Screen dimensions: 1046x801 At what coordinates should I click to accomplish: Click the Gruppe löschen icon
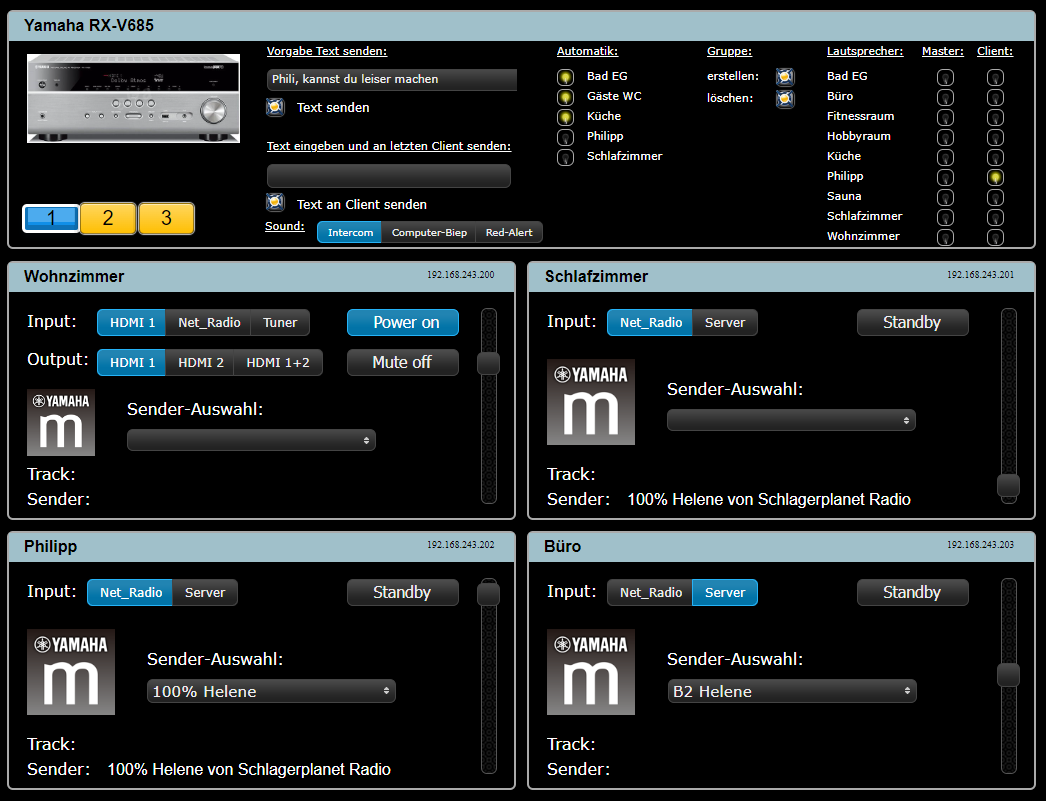(x=785, y=99)
